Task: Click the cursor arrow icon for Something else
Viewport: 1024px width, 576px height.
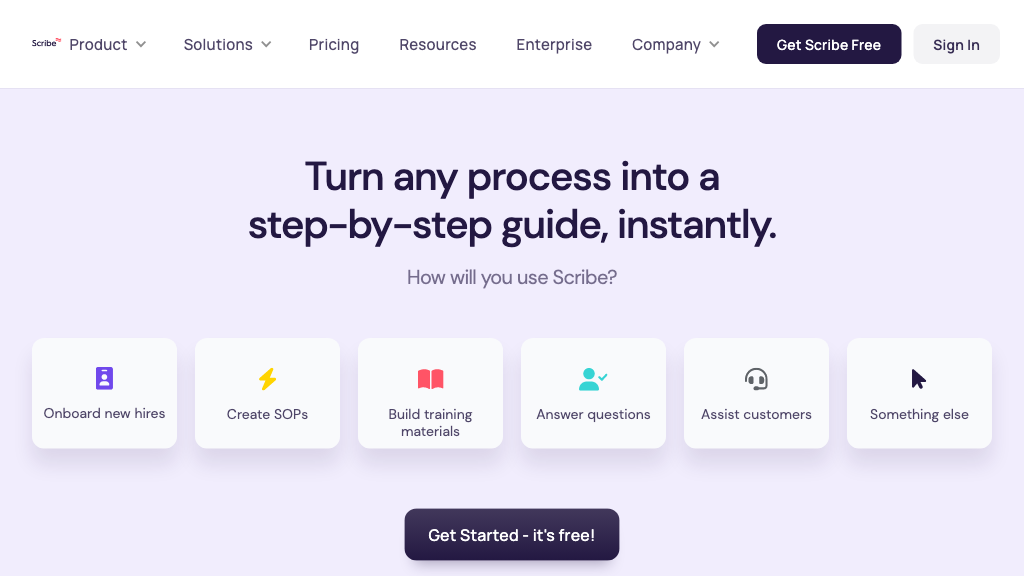Action: click(917, 378)
